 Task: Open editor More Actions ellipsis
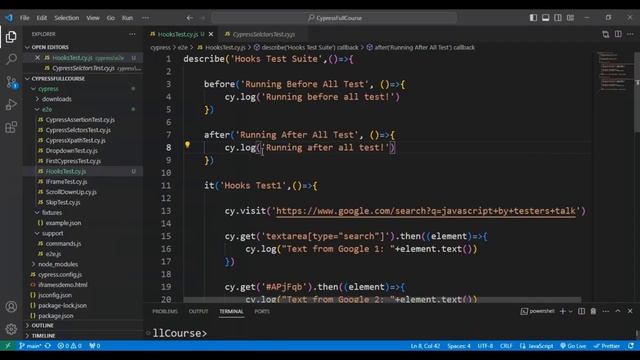tap(630, 34)
